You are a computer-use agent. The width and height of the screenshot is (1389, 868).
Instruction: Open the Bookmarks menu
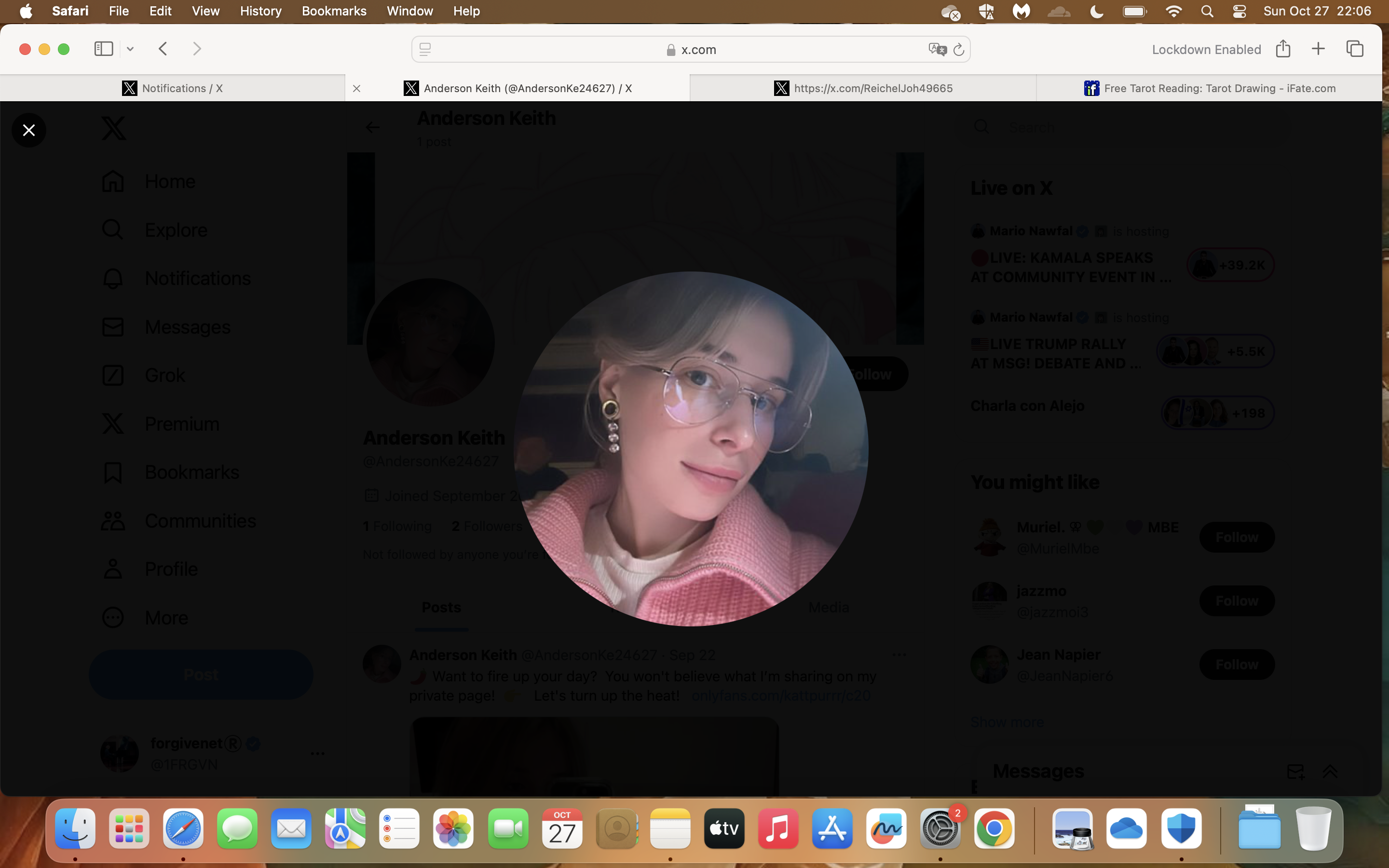click(x=334, y=11)
